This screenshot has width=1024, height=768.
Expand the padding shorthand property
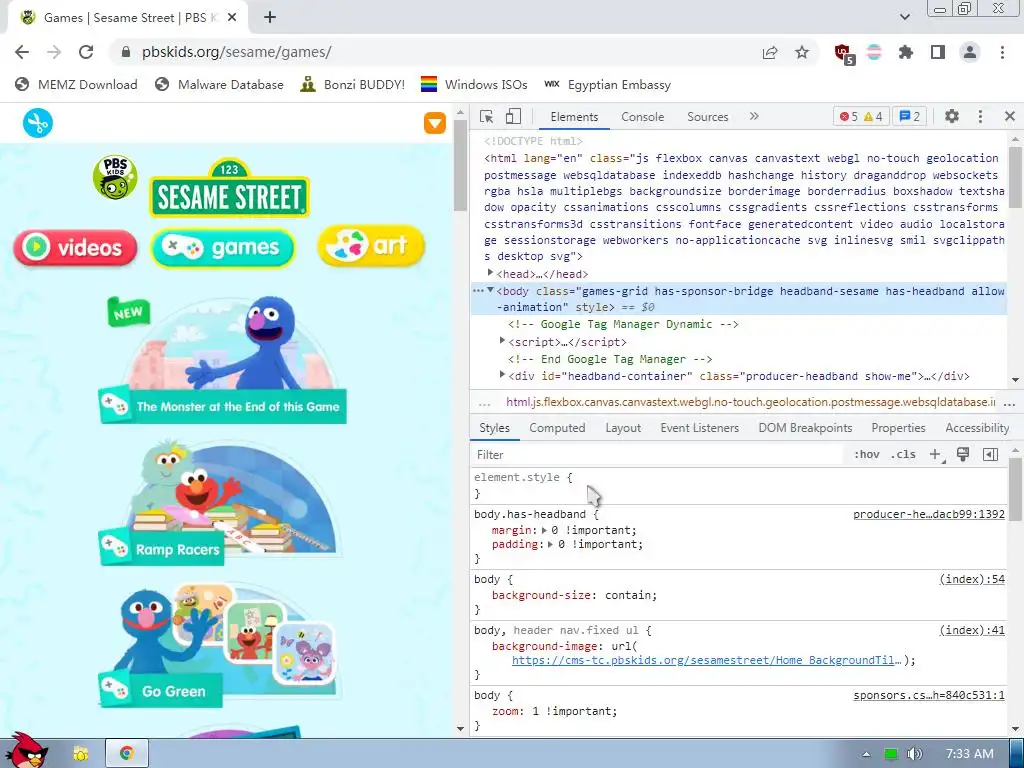point(551,545)
